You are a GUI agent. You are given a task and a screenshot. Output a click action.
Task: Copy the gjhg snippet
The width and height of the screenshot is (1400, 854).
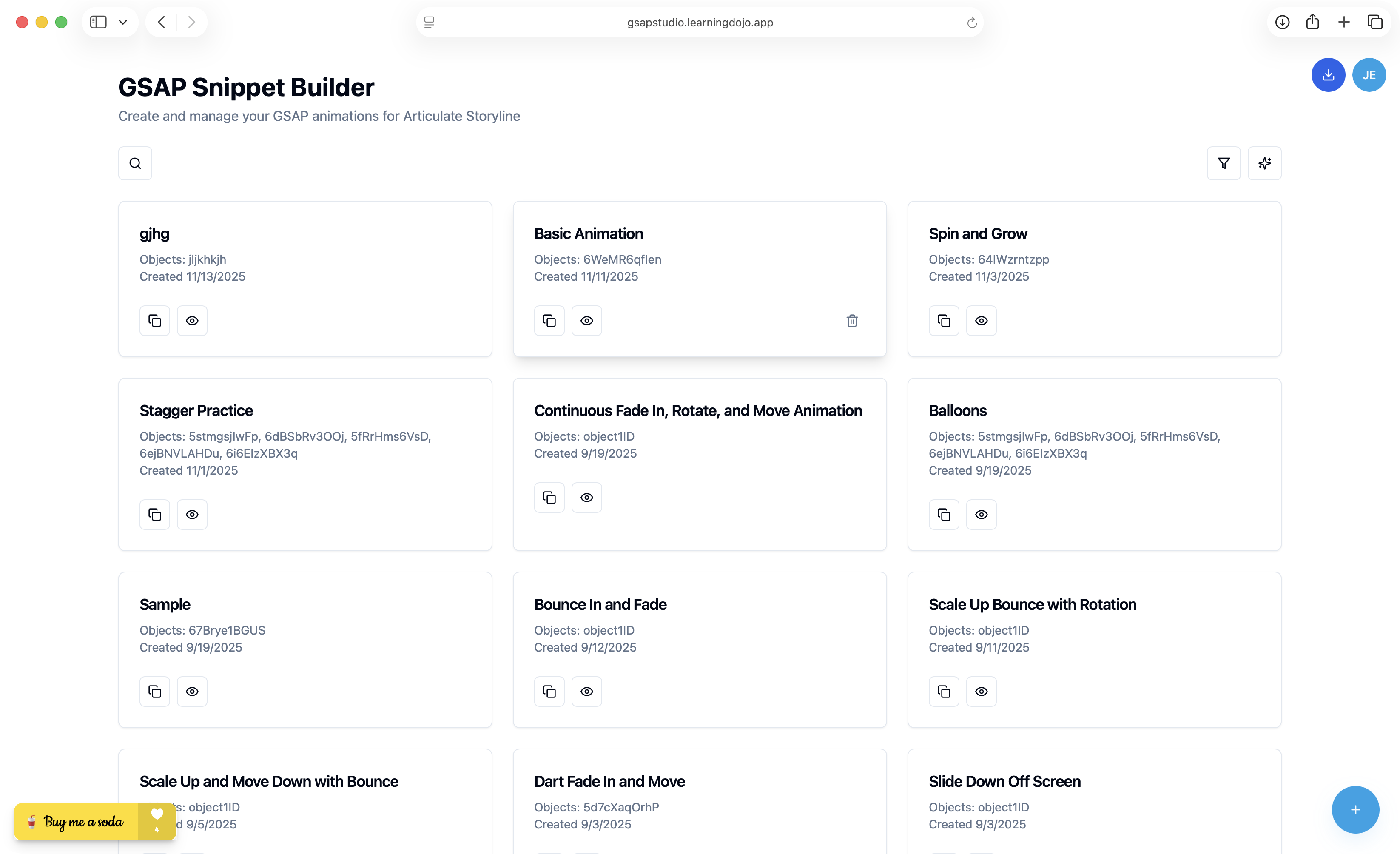click(154, 321)
